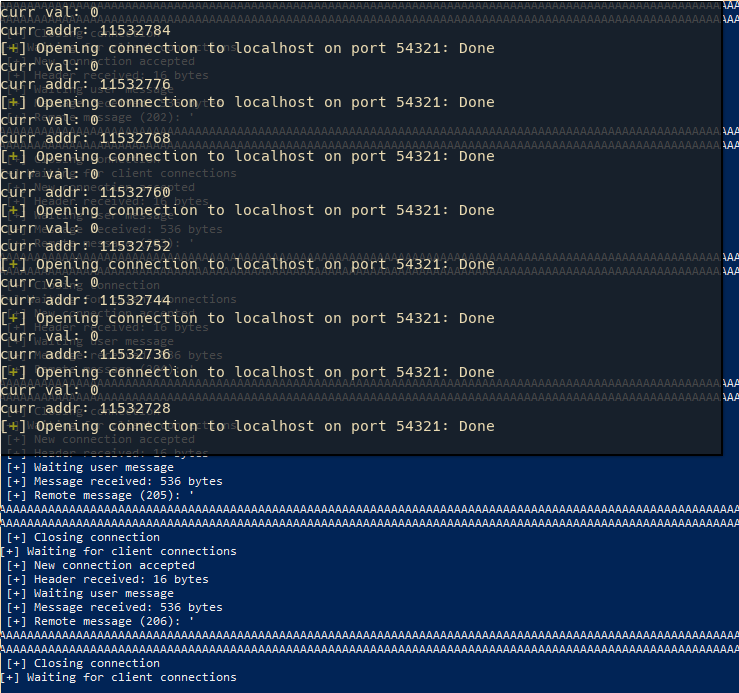The width and height of the screenshot is (739, 693).
Task: Click the curr addr: 11532736 line
Action: click(x=85, y=355)
